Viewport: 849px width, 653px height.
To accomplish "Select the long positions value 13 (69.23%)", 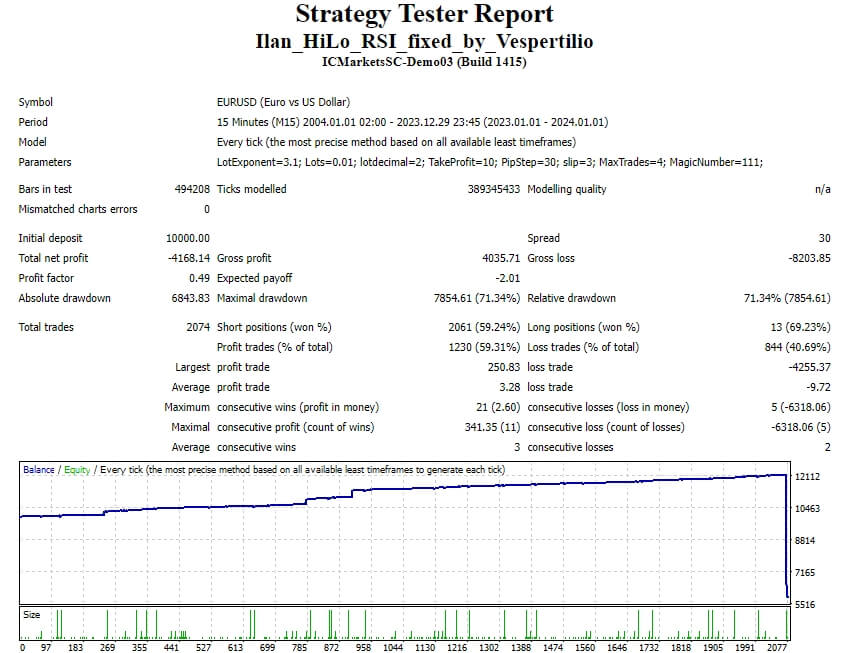I will pyautogui.click(x=801, y=328).
